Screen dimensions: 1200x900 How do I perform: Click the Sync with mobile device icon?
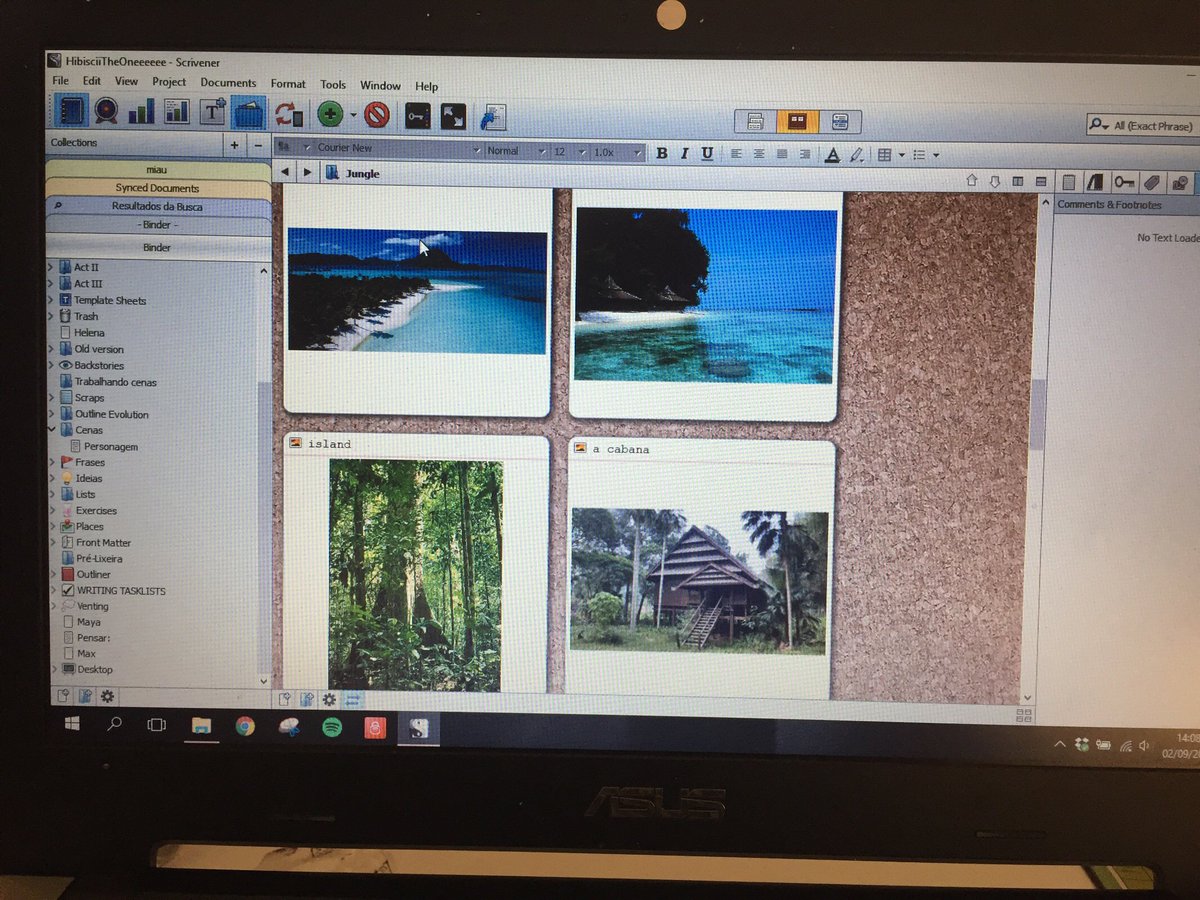[x=288, y=114]
